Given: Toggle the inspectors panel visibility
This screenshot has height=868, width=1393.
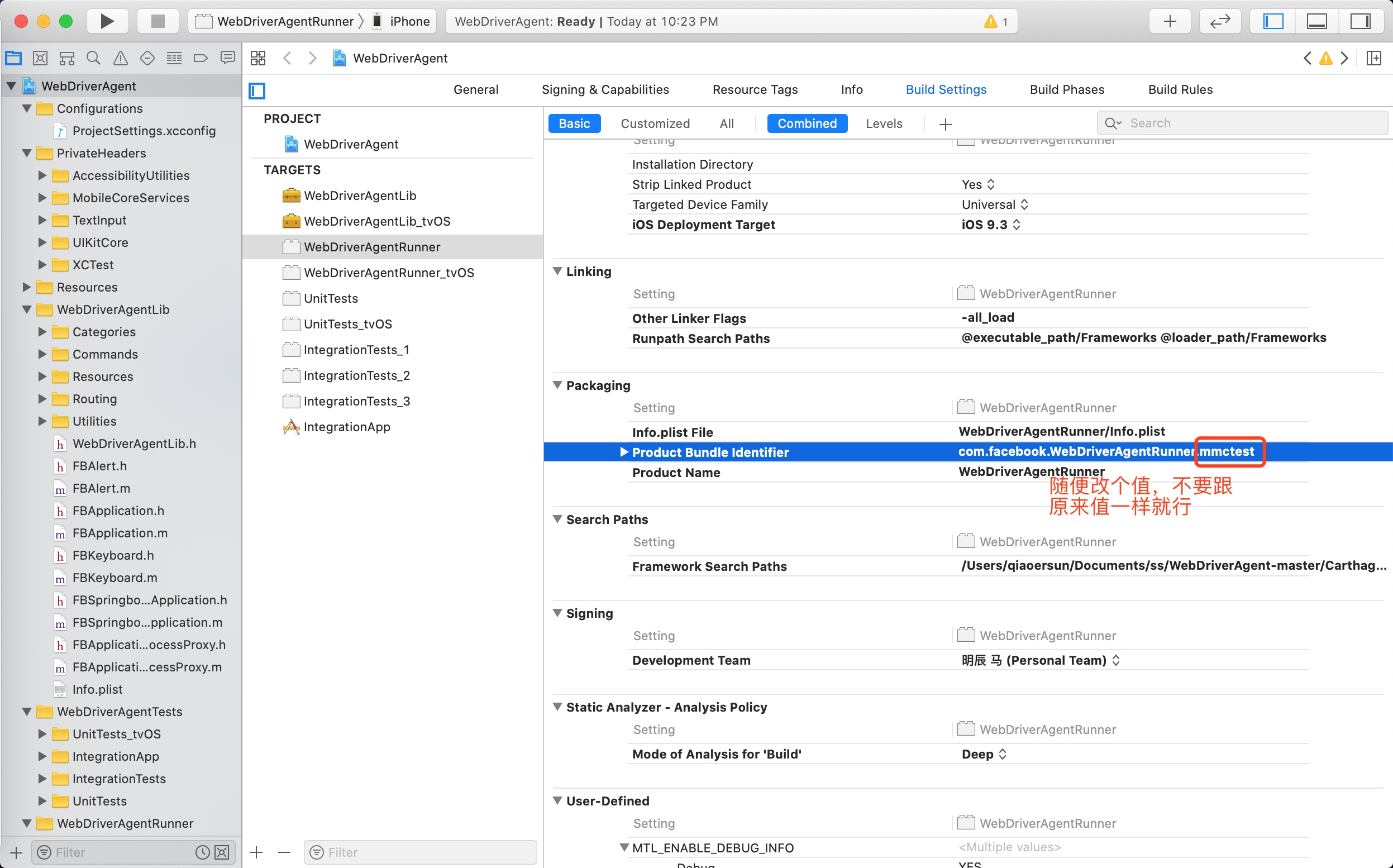Looking at the screenshot, I should (x=1359, y=21).
